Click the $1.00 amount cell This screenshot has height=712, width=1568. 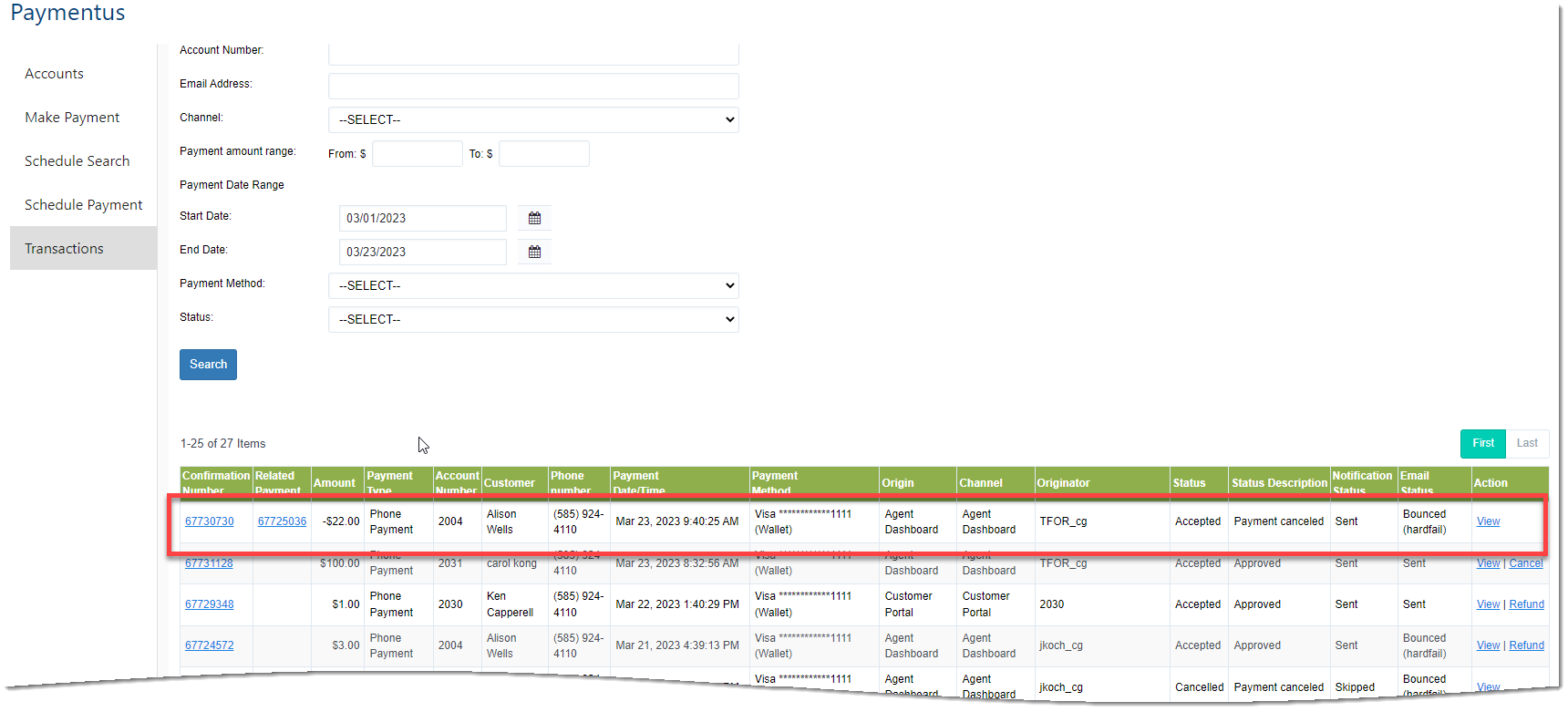tap(346, 604)
